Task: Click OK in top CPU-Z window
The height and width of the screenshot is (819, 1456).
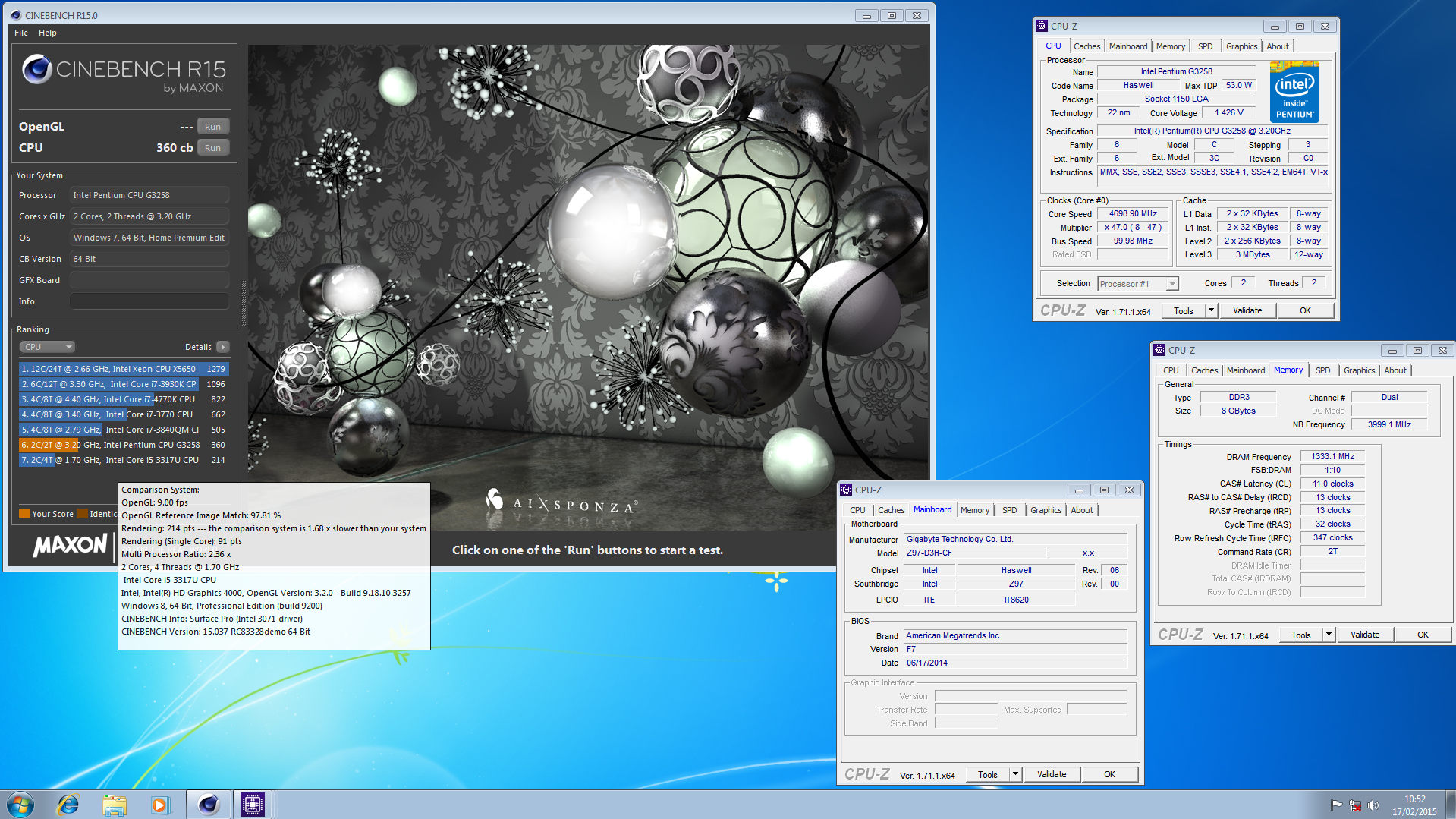Action: pyautogui.click(x=1305, y=310)
